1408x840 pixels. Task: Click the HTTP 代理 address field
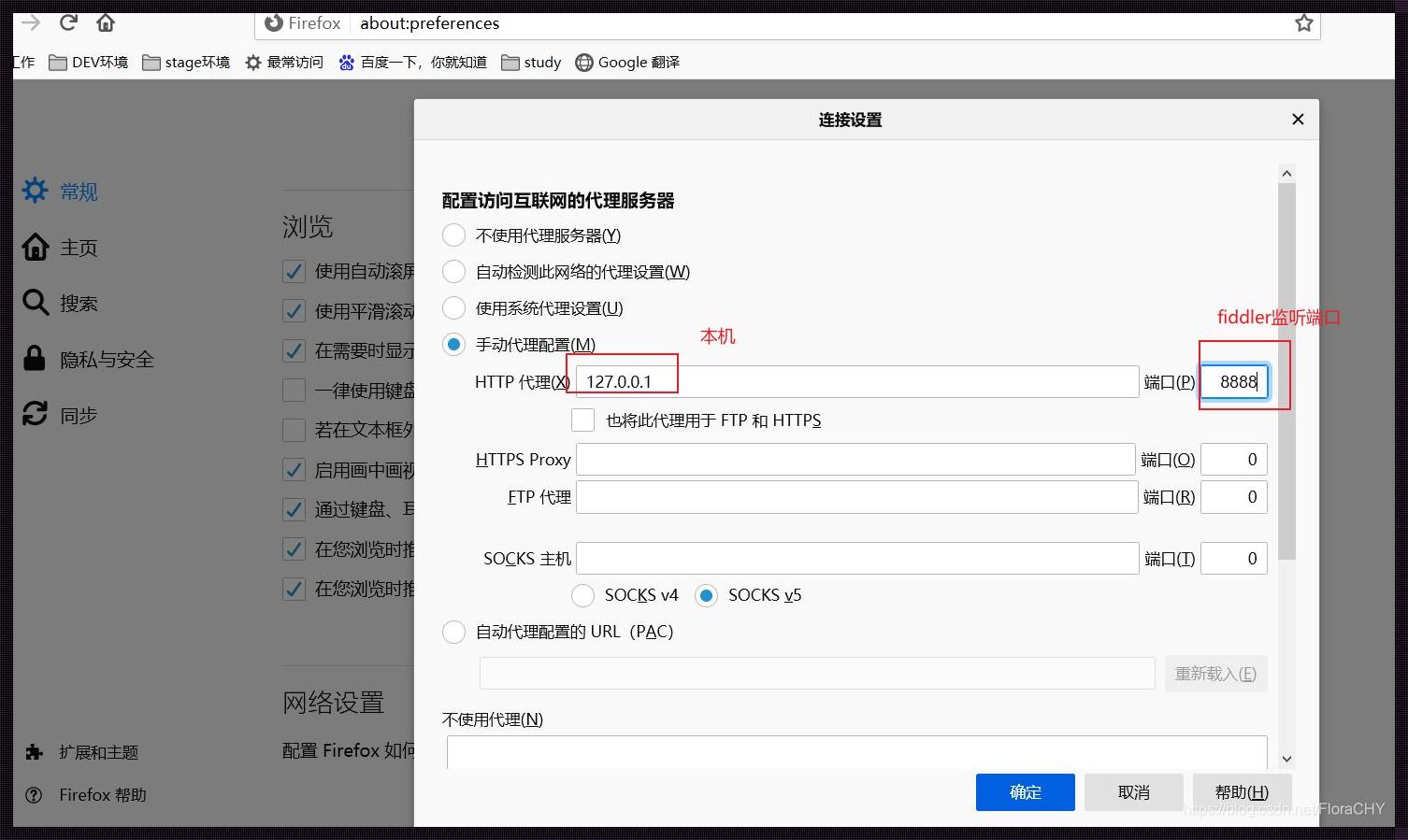(856, 381)
